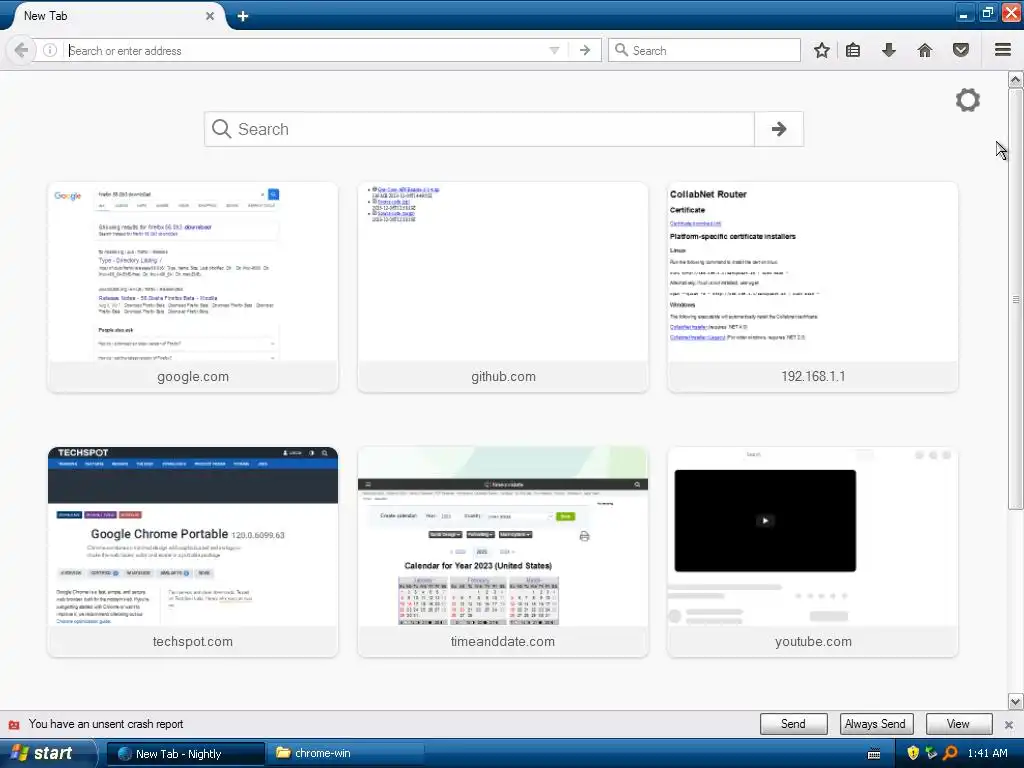Show bookmarks list icon
The height and width of the screenshot is (768, 1024).
pyautogui.click(x=853, y=50)
